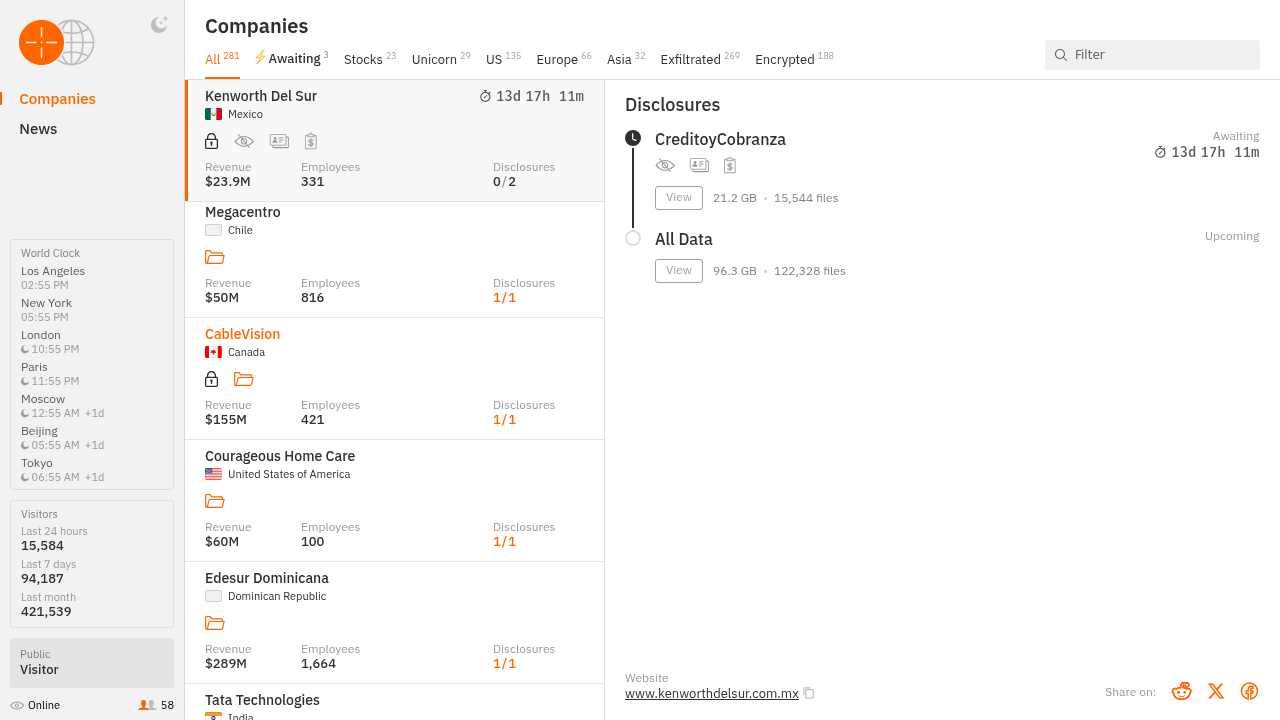The width and height of the screenshot is (1280, 720).
Task: Click the Online eye status icon
Action: pos(17,705)
